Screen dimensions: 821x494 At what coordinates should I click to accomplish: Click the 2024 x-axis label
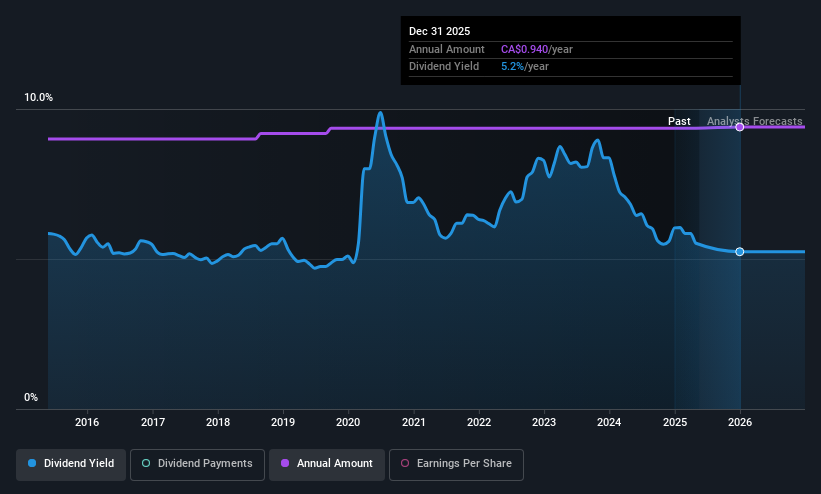click(609, 422)
